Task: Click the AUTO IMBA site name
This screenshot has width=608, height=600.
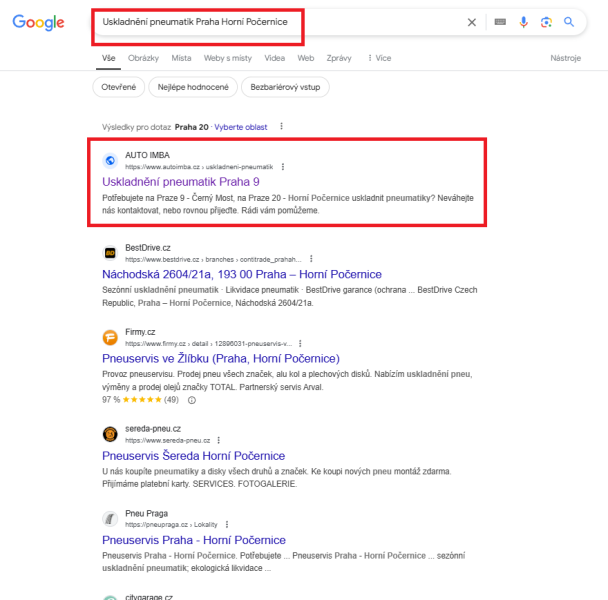Action: tap(147, 155)
